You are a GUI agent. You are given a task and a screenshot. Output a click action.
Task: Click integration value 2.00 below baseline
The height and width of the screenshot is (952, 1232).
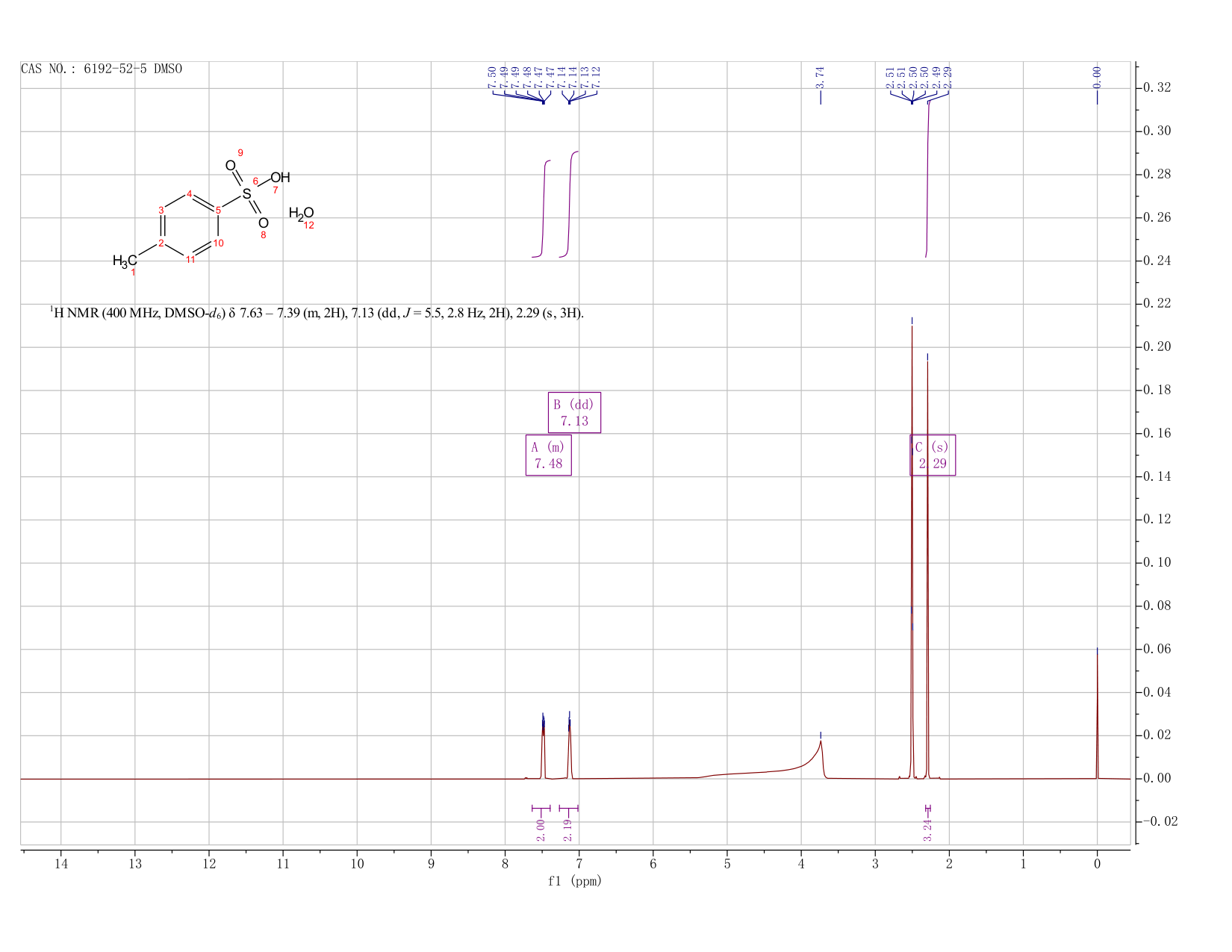541,830
